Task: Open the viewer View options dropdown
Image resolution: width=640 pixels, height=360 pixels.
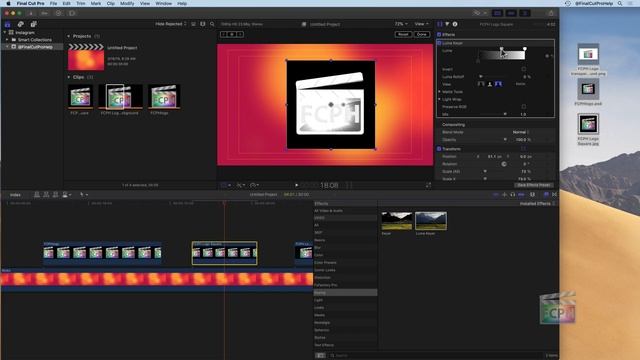Action: 422,24
